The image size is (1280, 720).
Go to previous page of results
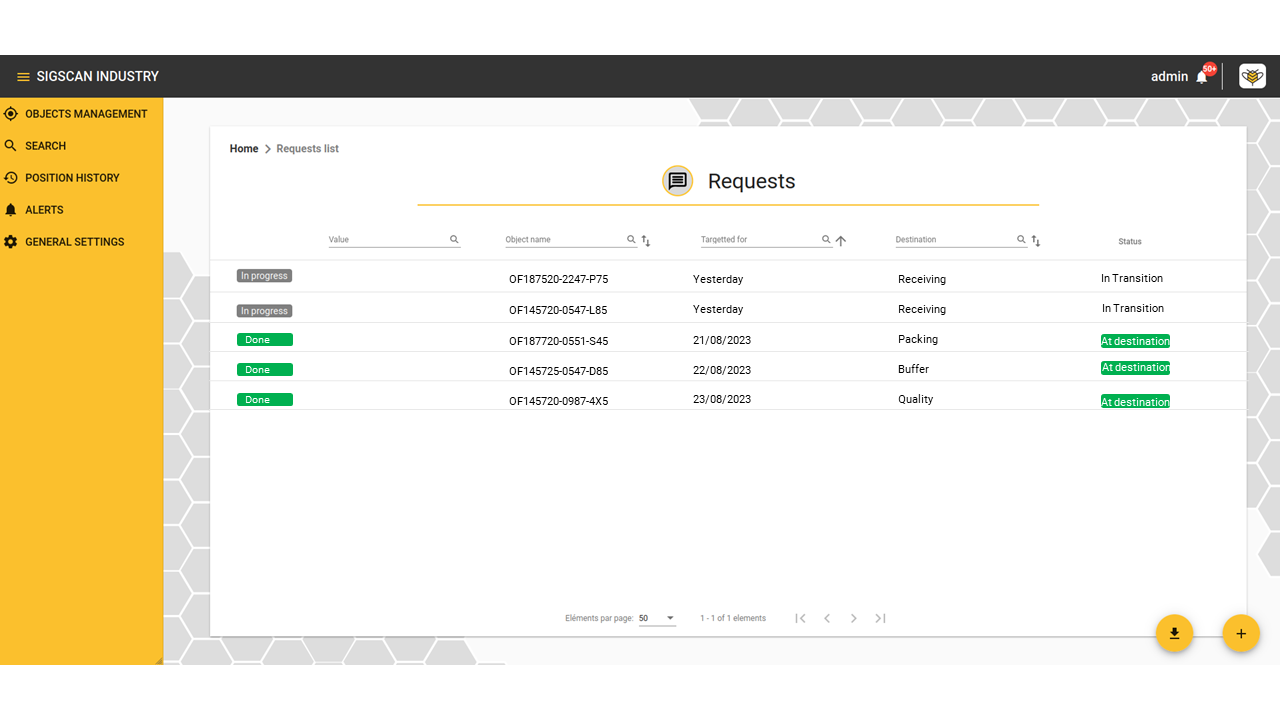(x=827, y=618)
